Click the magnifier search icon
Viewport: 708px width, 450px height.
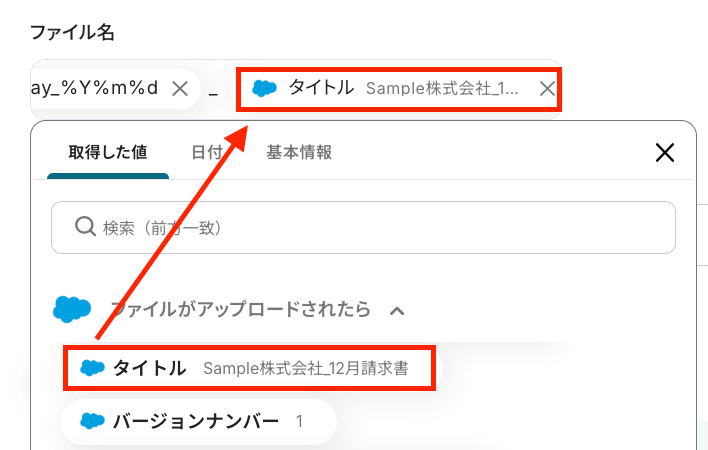tap(85, 228)
